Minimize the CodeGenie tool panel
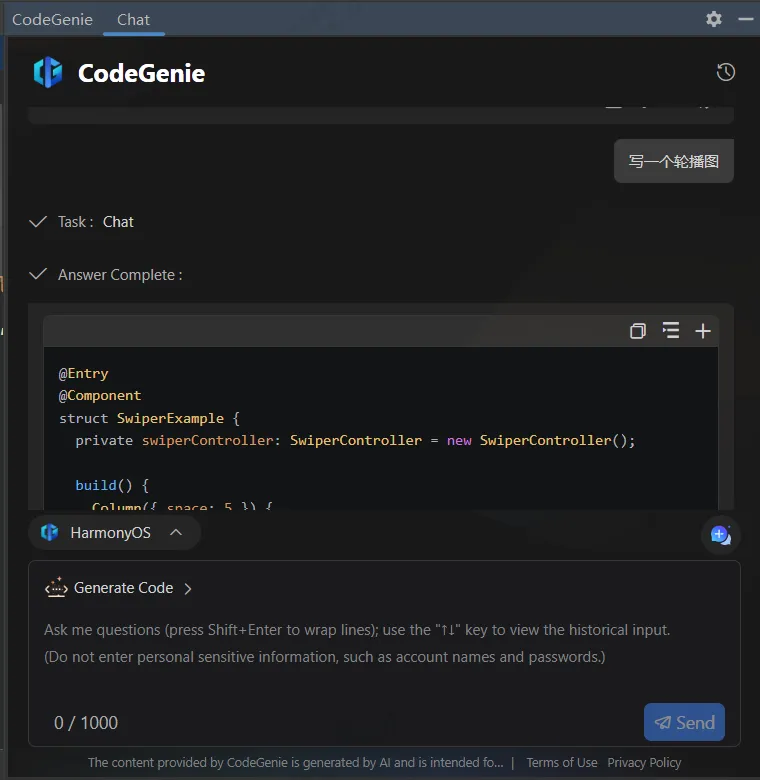This screenshot has height=780, width=760. tap(745, 19)
